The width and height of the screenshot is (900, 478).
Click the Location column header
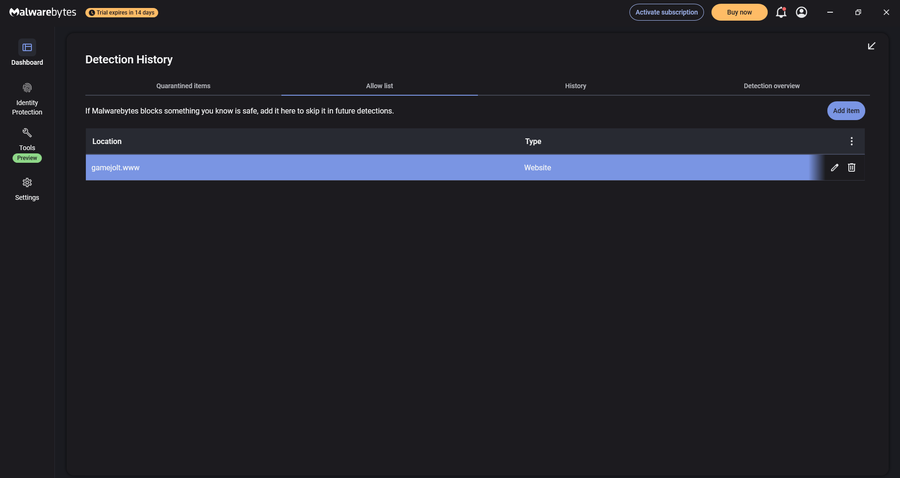[x=107, y=141]
